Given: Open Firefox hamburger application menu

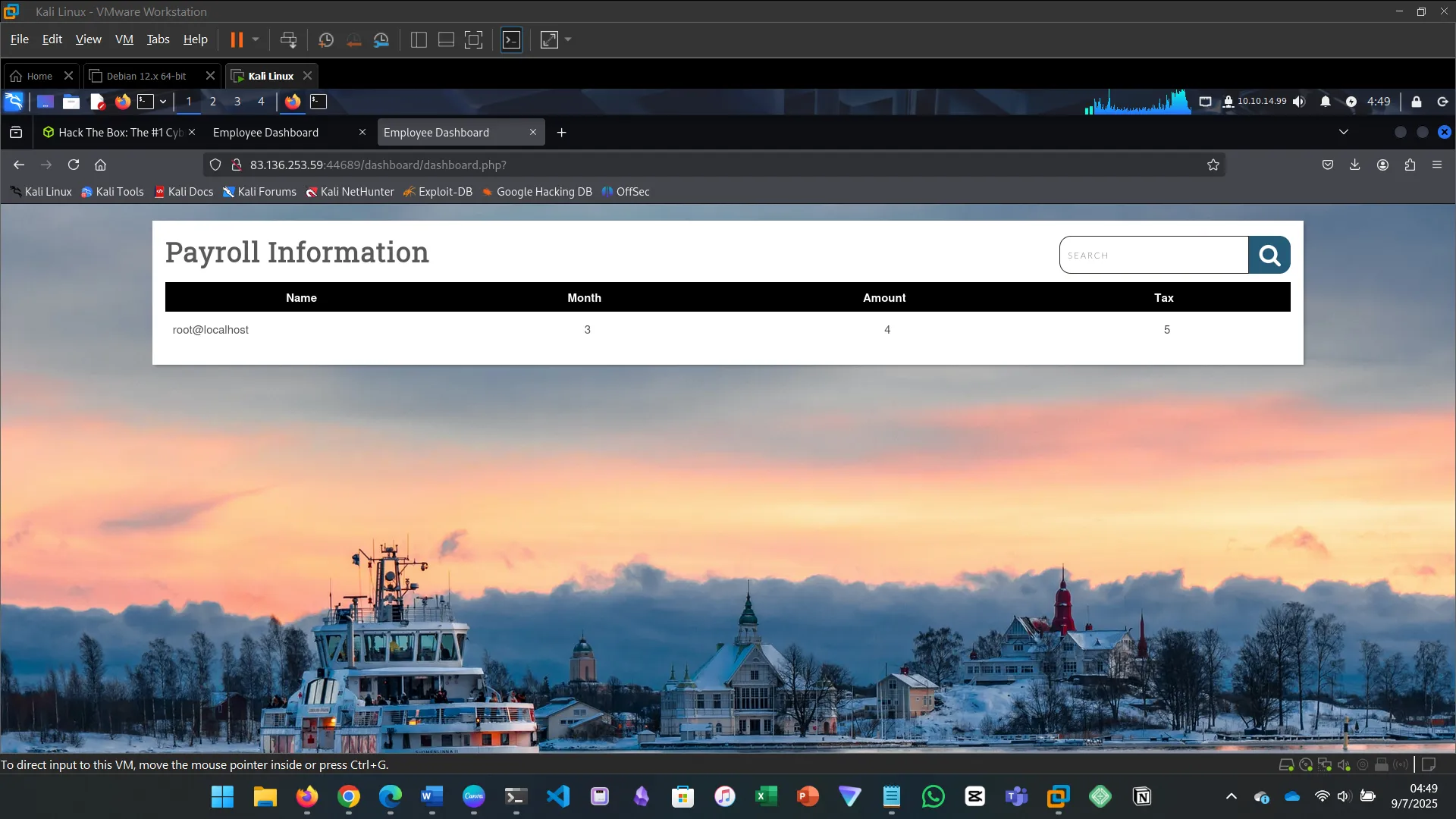Looking at the screenshot, I should pyautogui.click(x=1437, y=165).
